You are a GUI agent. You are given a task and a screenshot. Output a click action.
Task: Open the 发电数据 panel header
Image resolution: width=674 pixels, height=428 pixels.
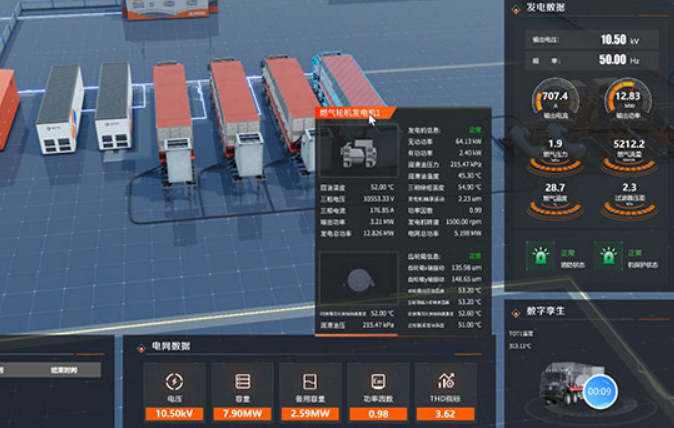[x=545, y=7]
